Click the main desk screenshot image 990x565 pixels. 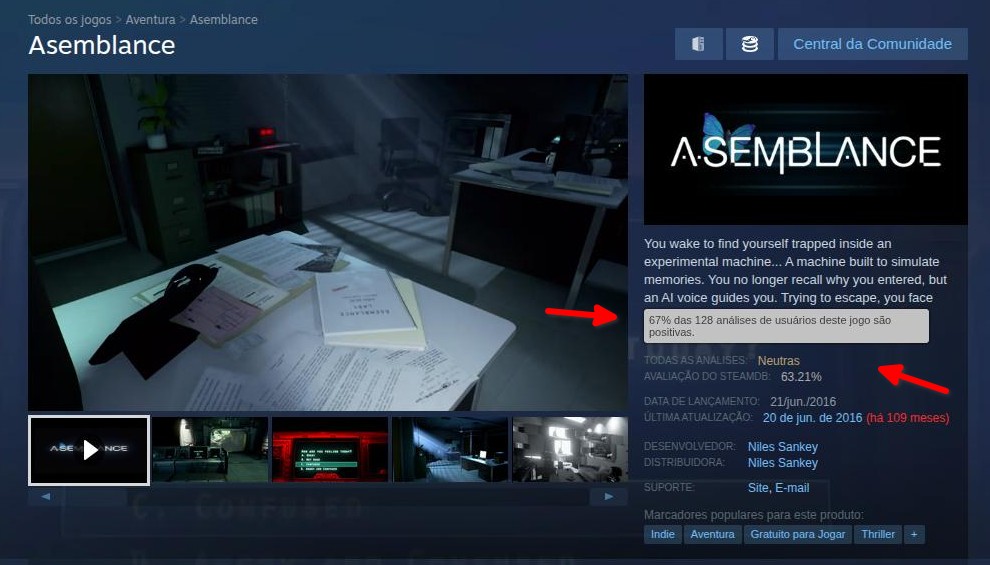pos(328,242)
